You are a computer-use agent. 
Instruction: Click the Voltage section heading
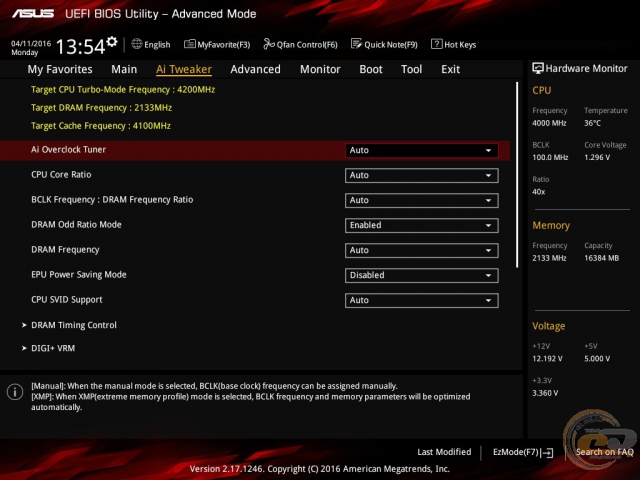click(x=549, y=326)
